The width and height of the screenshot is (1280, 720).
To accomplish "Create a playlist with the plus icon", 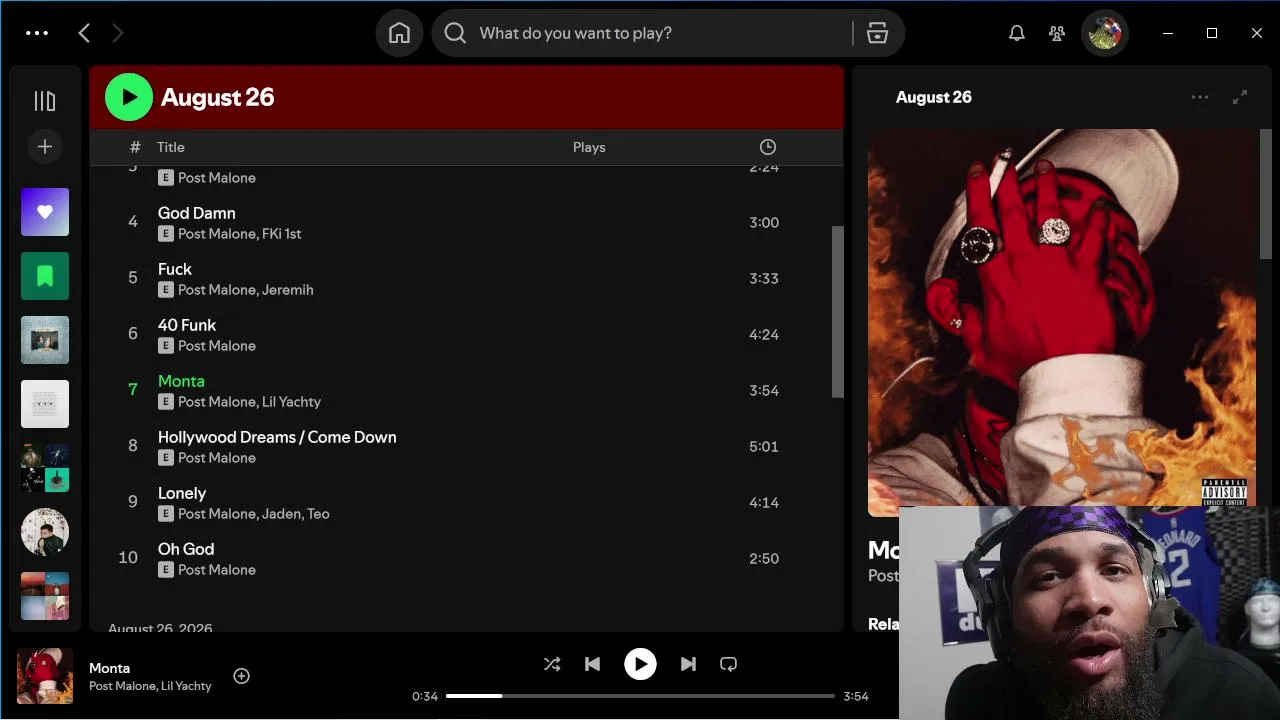I will tap(45, 147).
